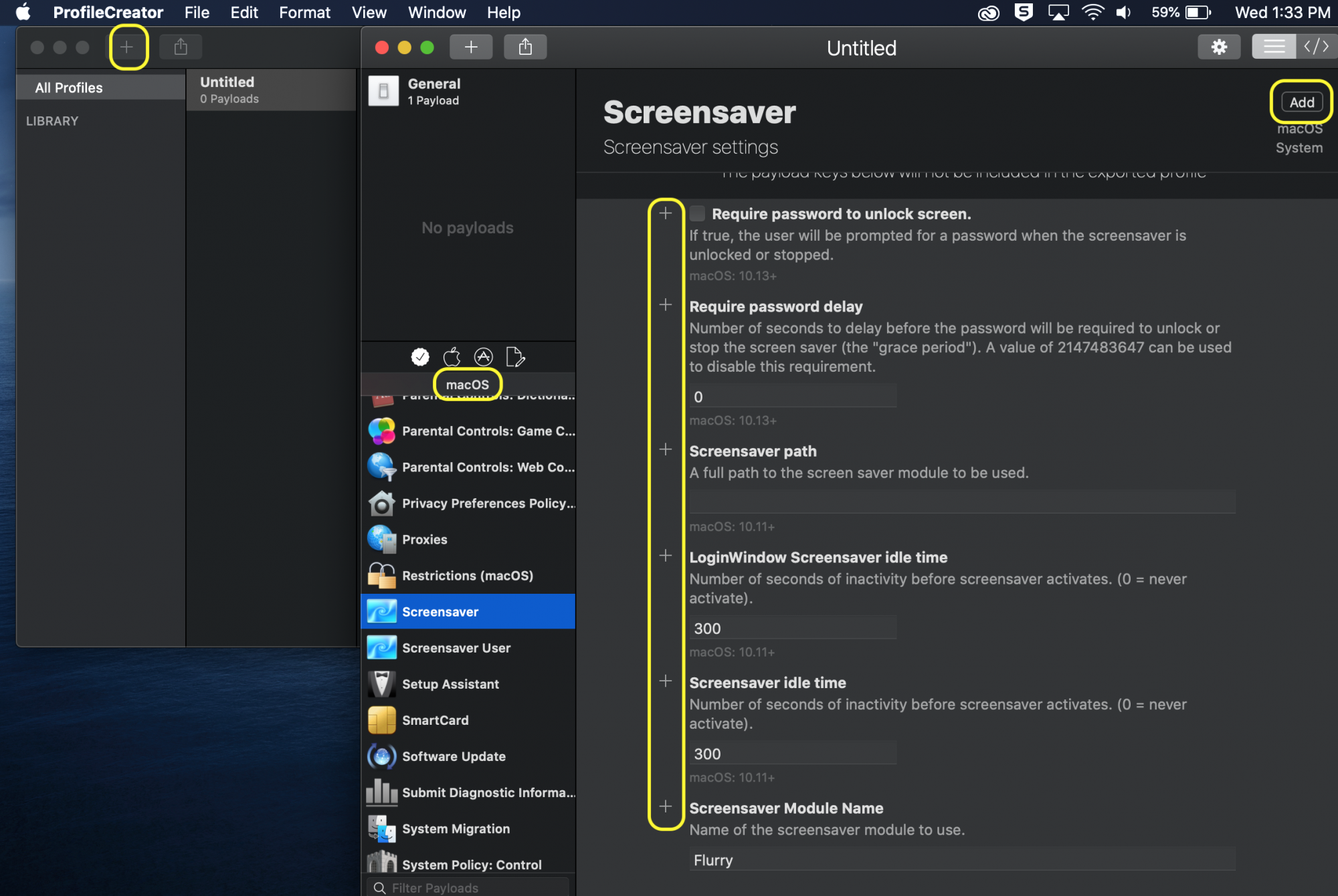Click the Add button for Screensaver payload

[1301, 101]
